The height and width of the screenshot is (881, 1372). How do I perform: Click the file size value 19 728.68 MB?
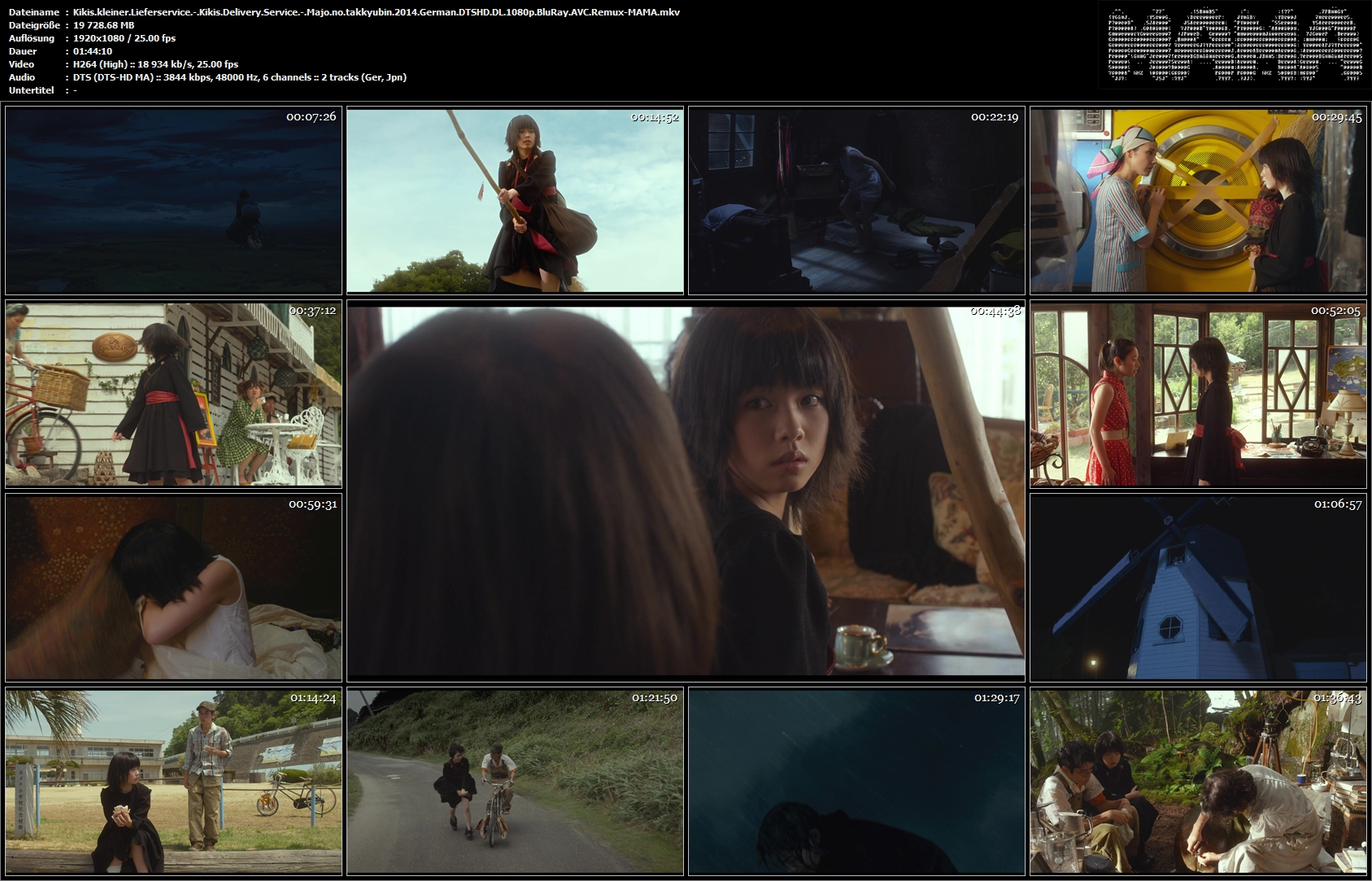(104, 25)
